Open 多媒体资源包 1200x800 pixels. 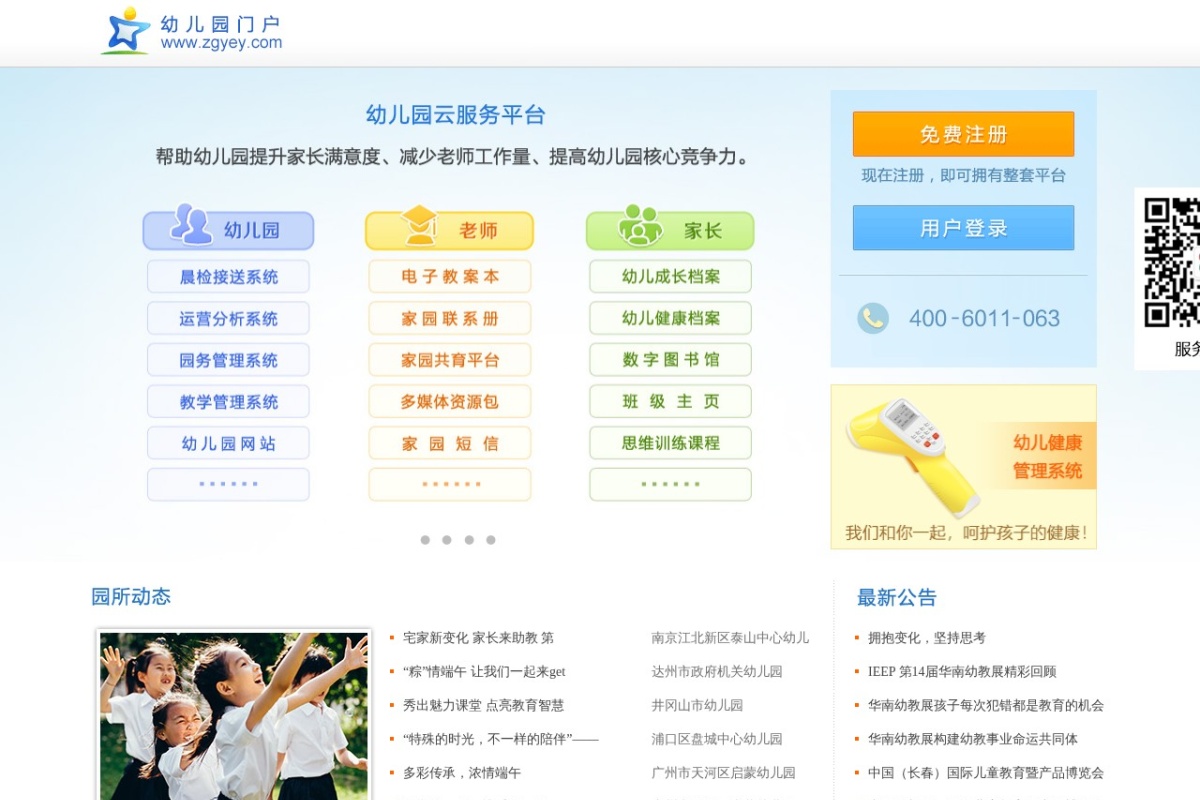pos(450,402)
